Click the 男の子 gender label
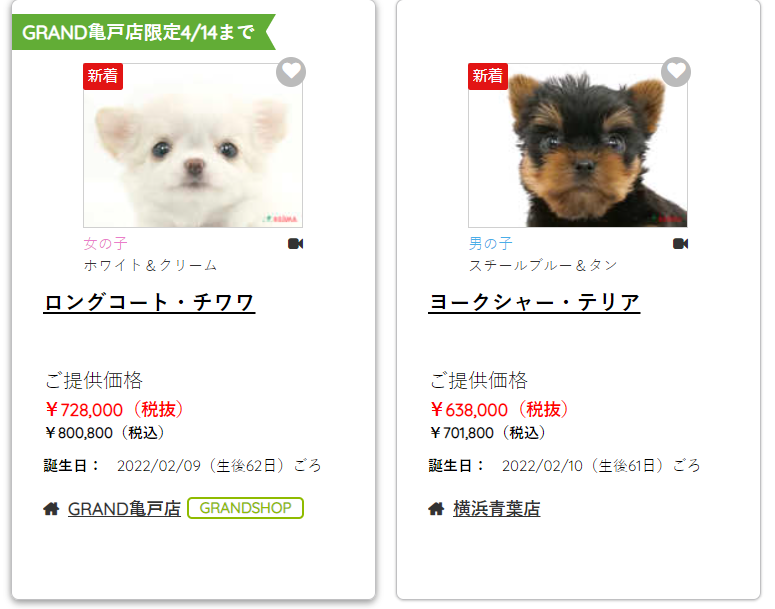Screen dimensions: 775x609 tap(490, 243)
